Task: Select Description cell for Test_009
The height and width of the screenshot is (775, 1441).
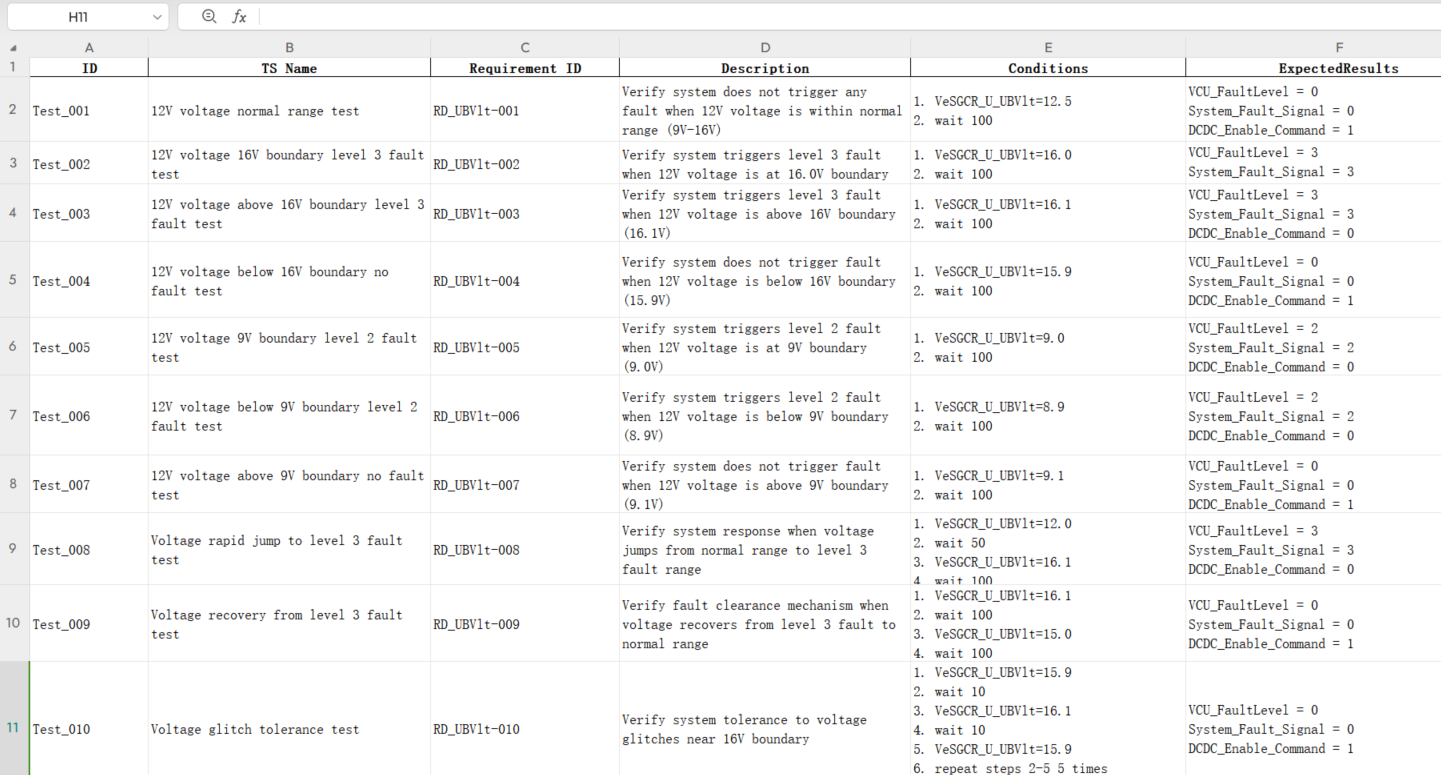Action: (x=765, y=624)
